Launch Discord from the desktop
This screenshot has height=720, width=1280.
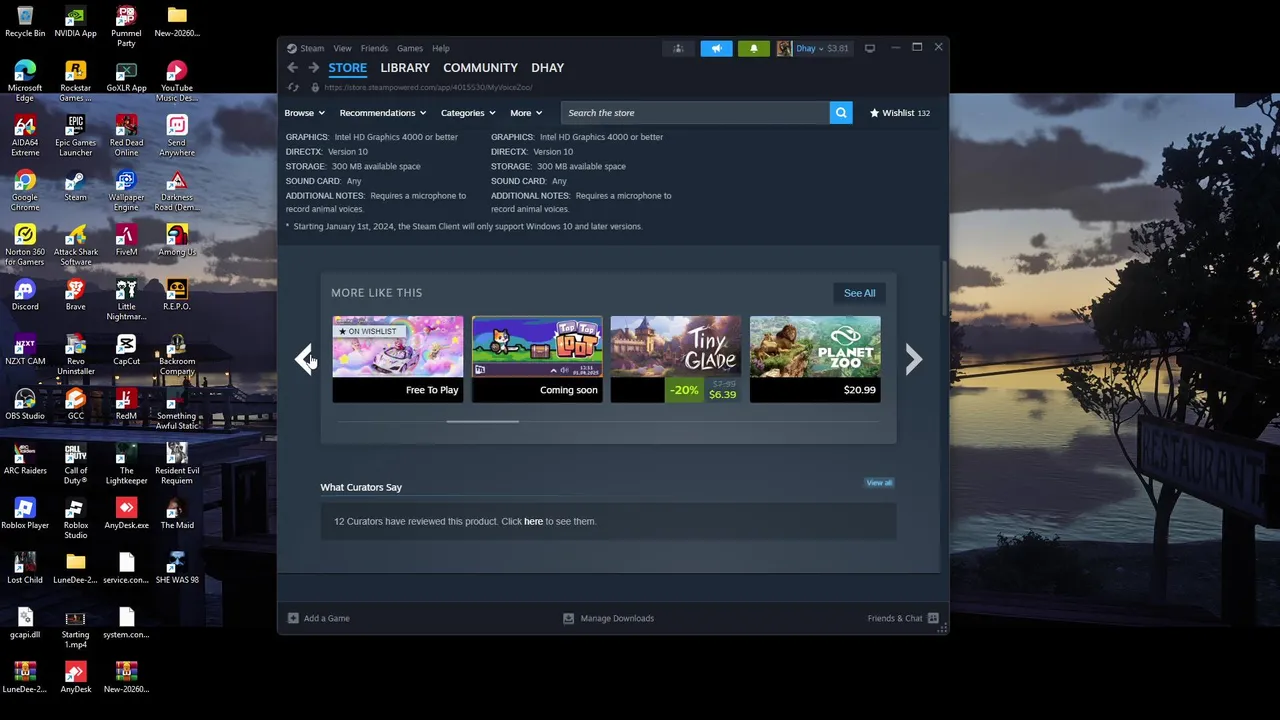pyautogui.click(x=25, y=295)
